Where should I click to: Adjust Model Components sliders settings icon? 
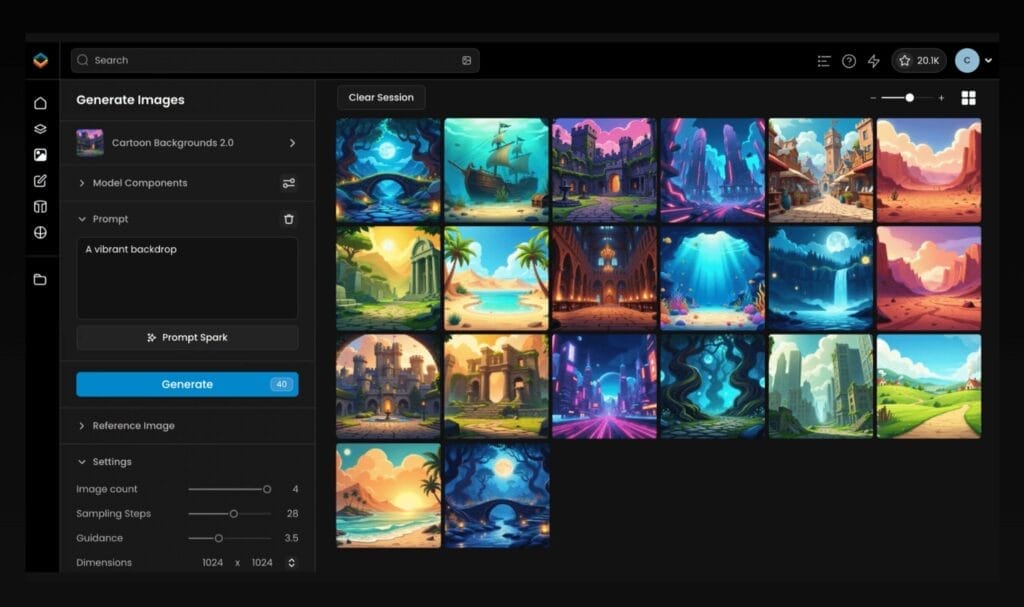[x=289, y=183]
